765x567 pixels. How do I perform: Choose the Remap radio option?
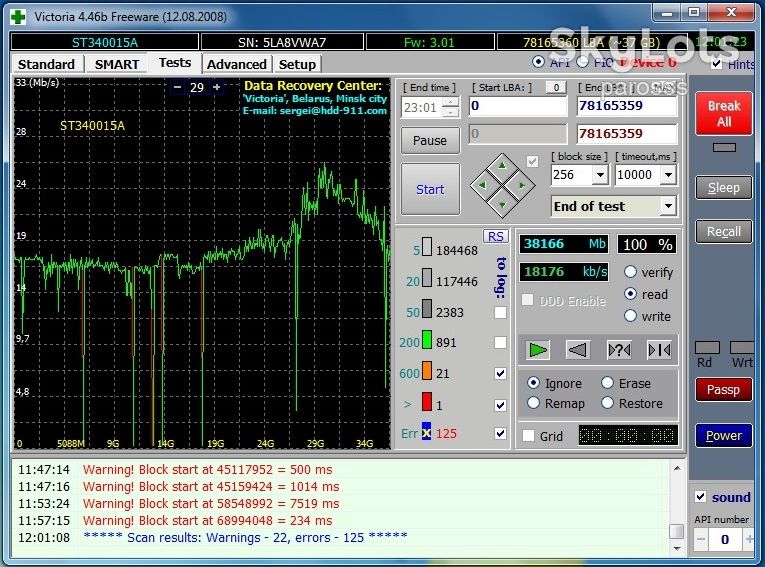tap(533, 403)
